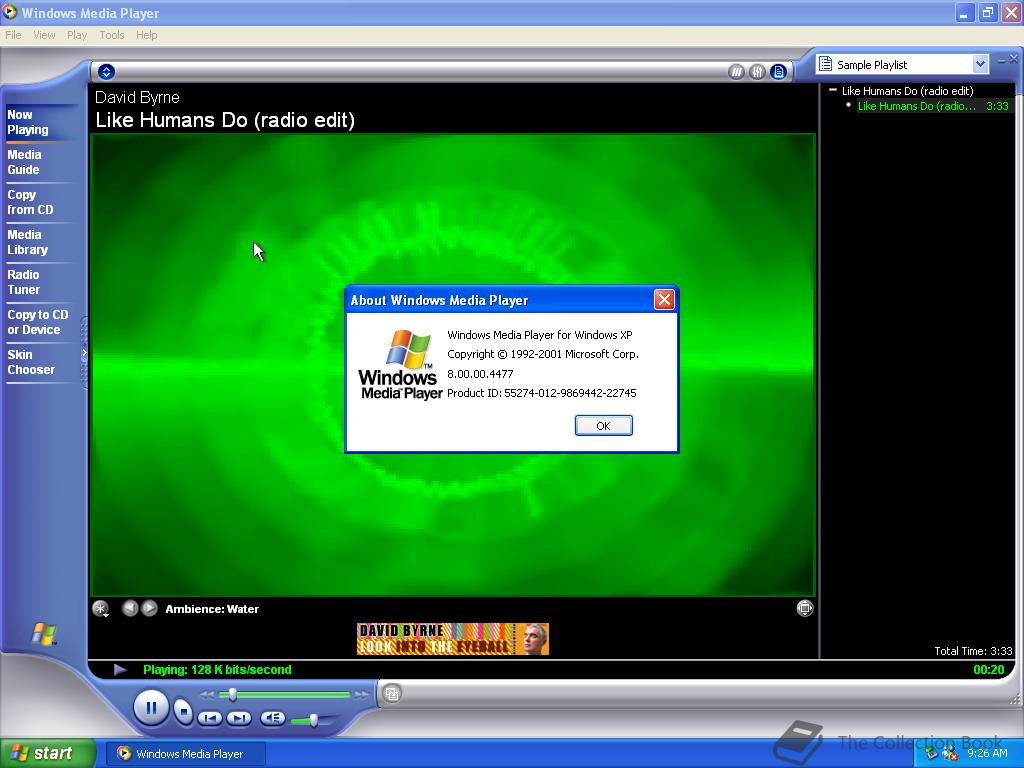Select the next visualization

[x=150, y=608]
